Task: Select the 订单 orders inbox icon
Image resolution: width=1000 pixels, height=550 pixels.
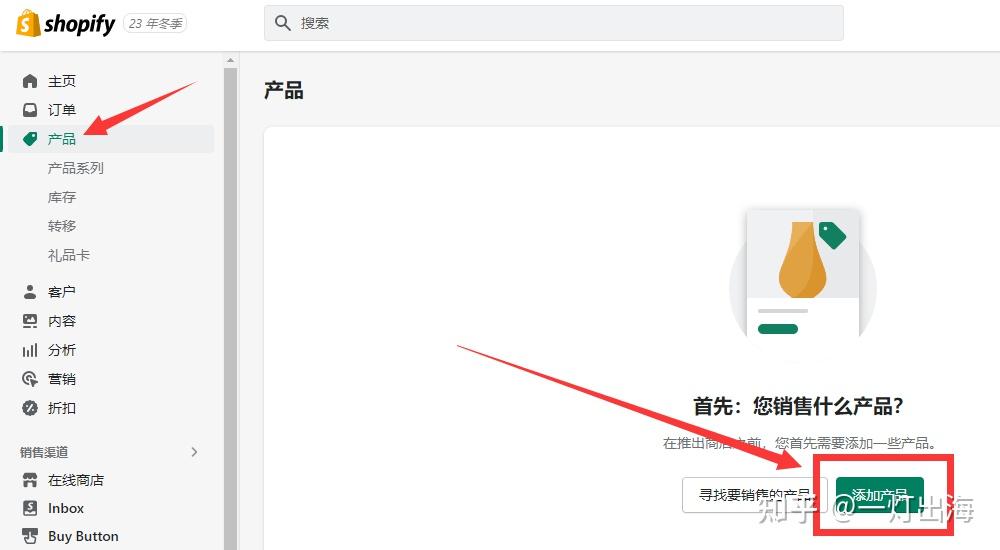Action: click(x=30, y=110)
